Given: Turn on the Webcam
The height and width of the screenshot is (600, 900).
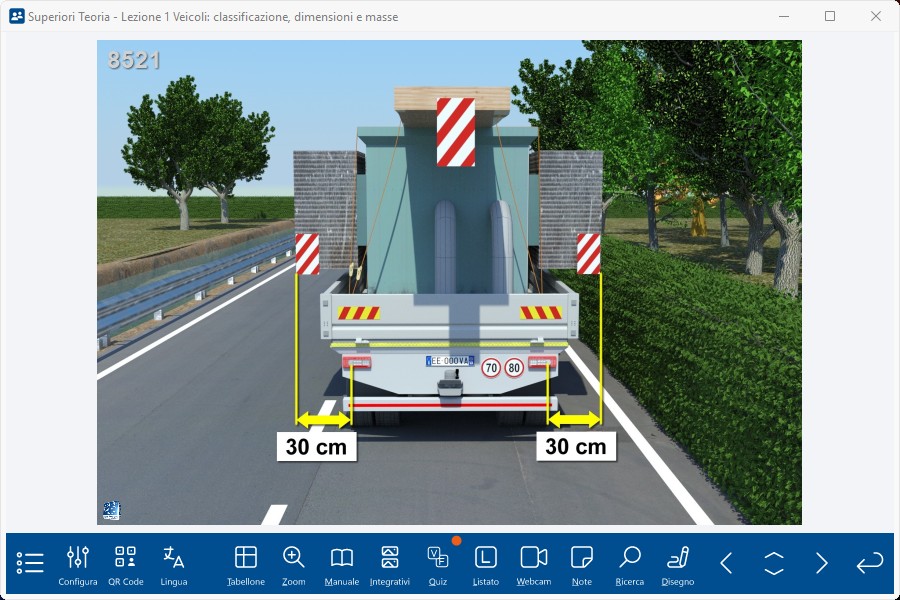Looking at the screenshot, I should [534, 565].
